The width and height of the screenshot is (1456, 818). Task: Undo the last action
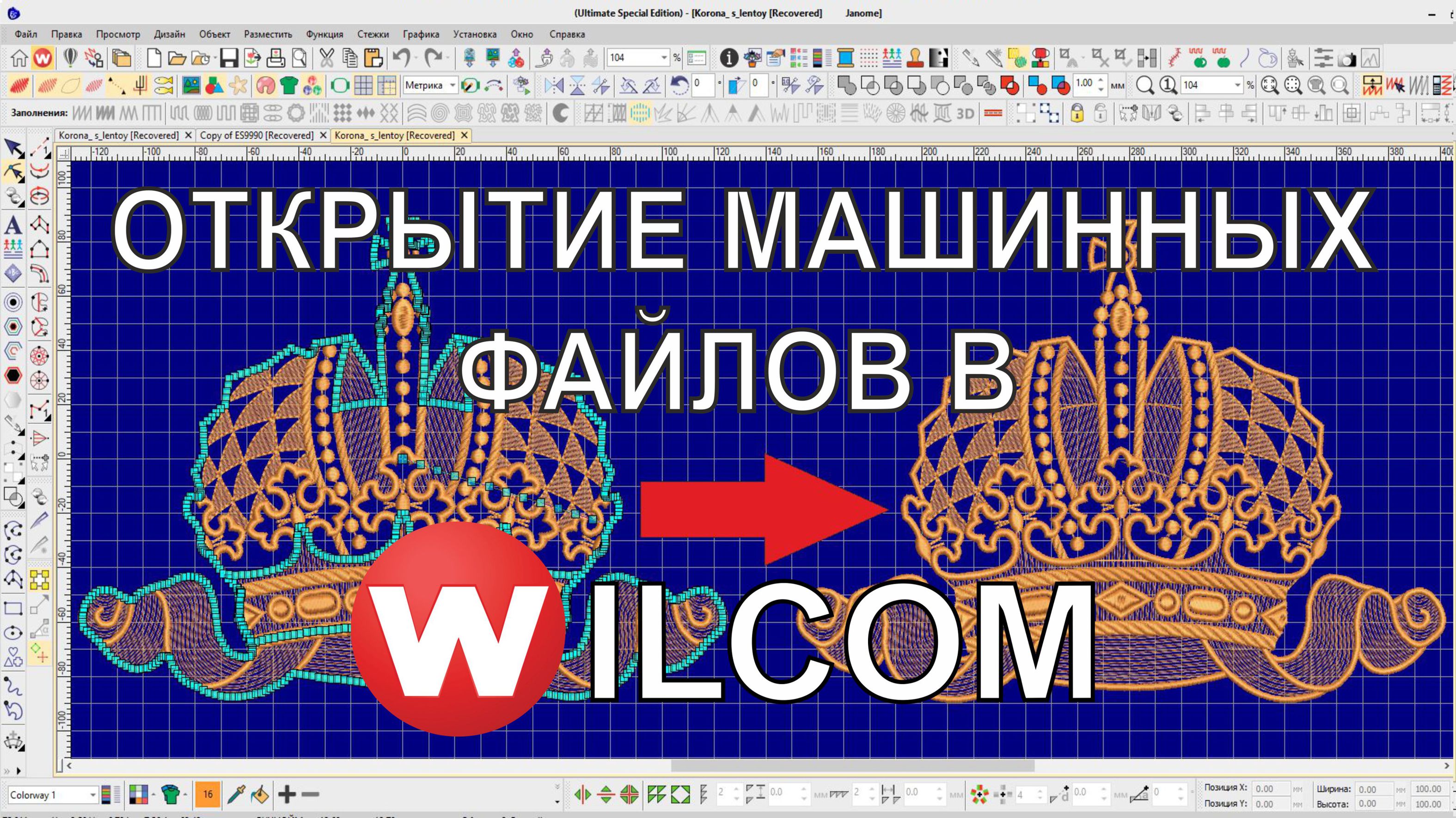click(401, 58)
